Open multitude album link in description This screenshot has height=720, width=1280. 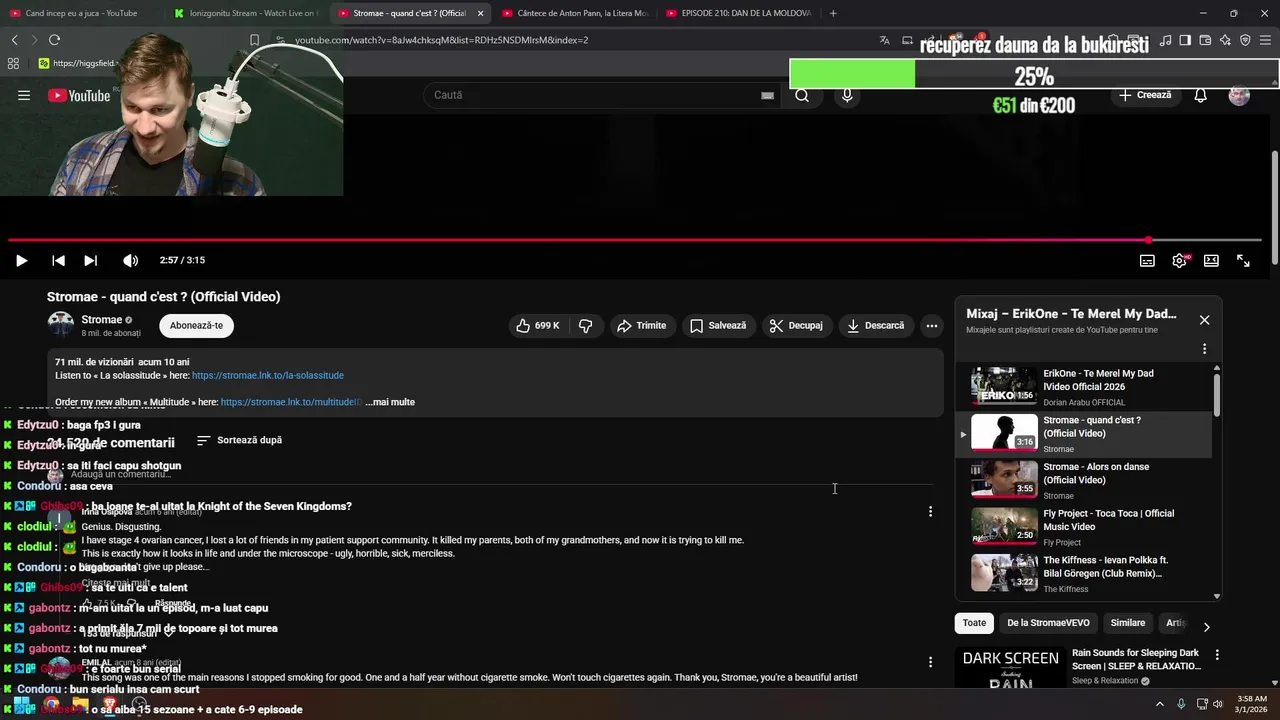[x=290, y=402]
